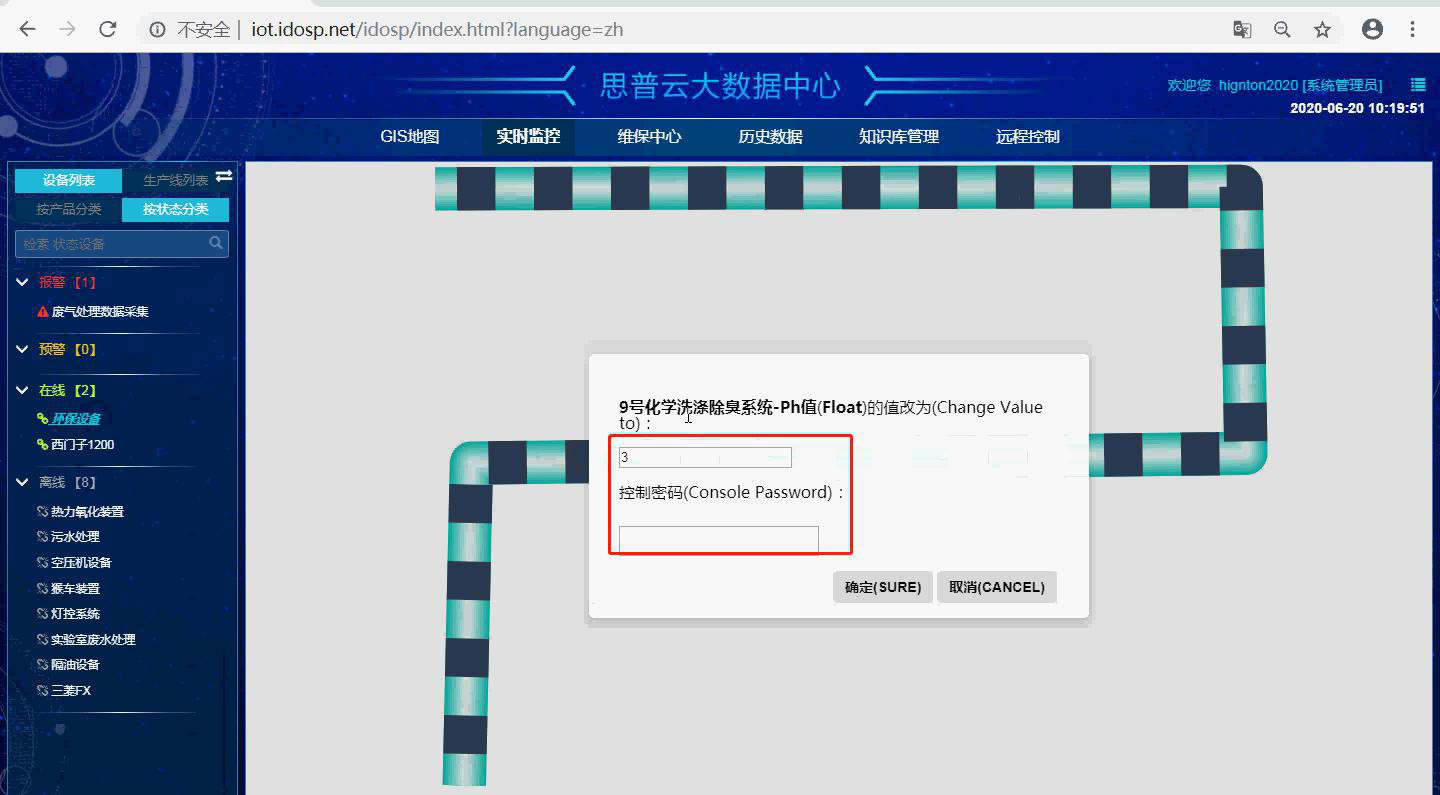The width and height of the screenshot is (1440, 795).
Task: Click the swap arrows icon beside 生产线列表
Action: 224,178
